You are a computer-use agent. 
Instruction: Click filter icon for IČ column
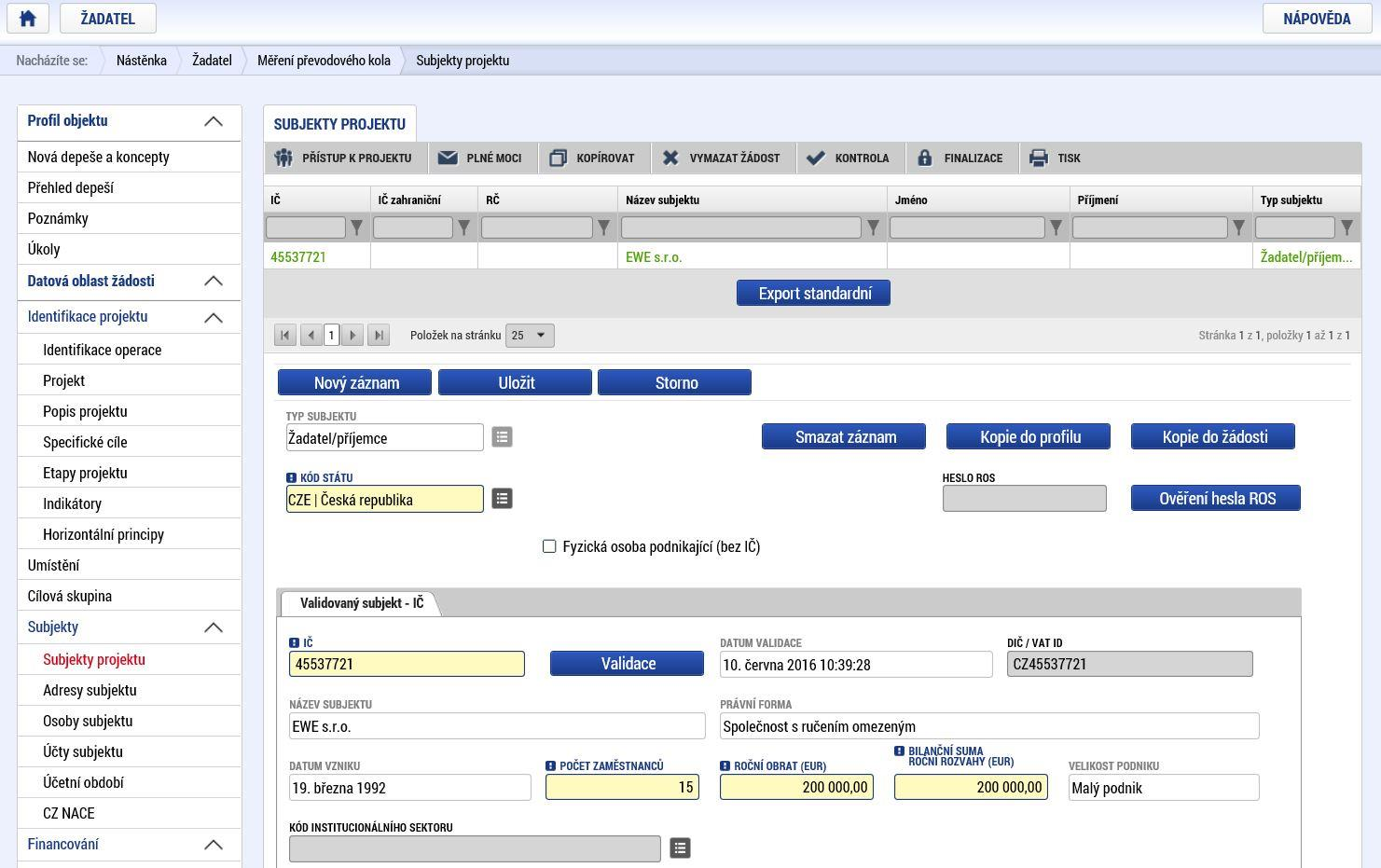(356, 227)
